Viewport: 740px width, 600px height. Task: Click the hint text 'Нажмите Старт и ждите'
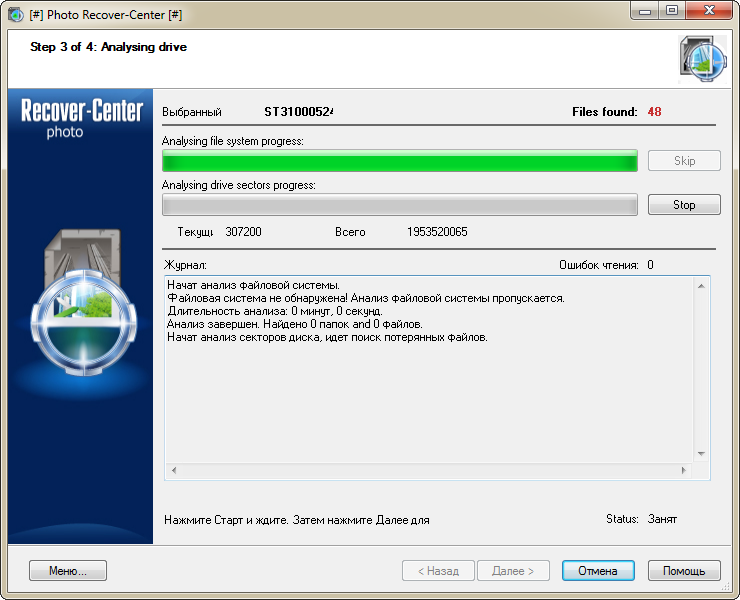click(226, 520)
